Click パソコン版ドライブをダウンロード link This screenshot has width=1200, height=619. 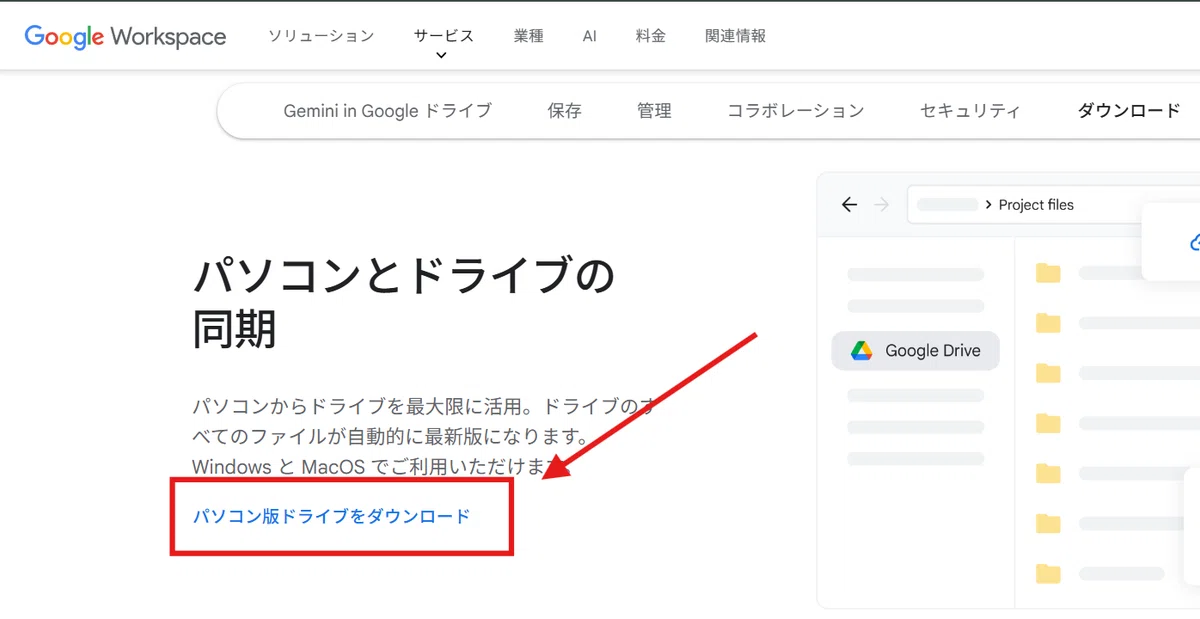(x=331, y=516)
